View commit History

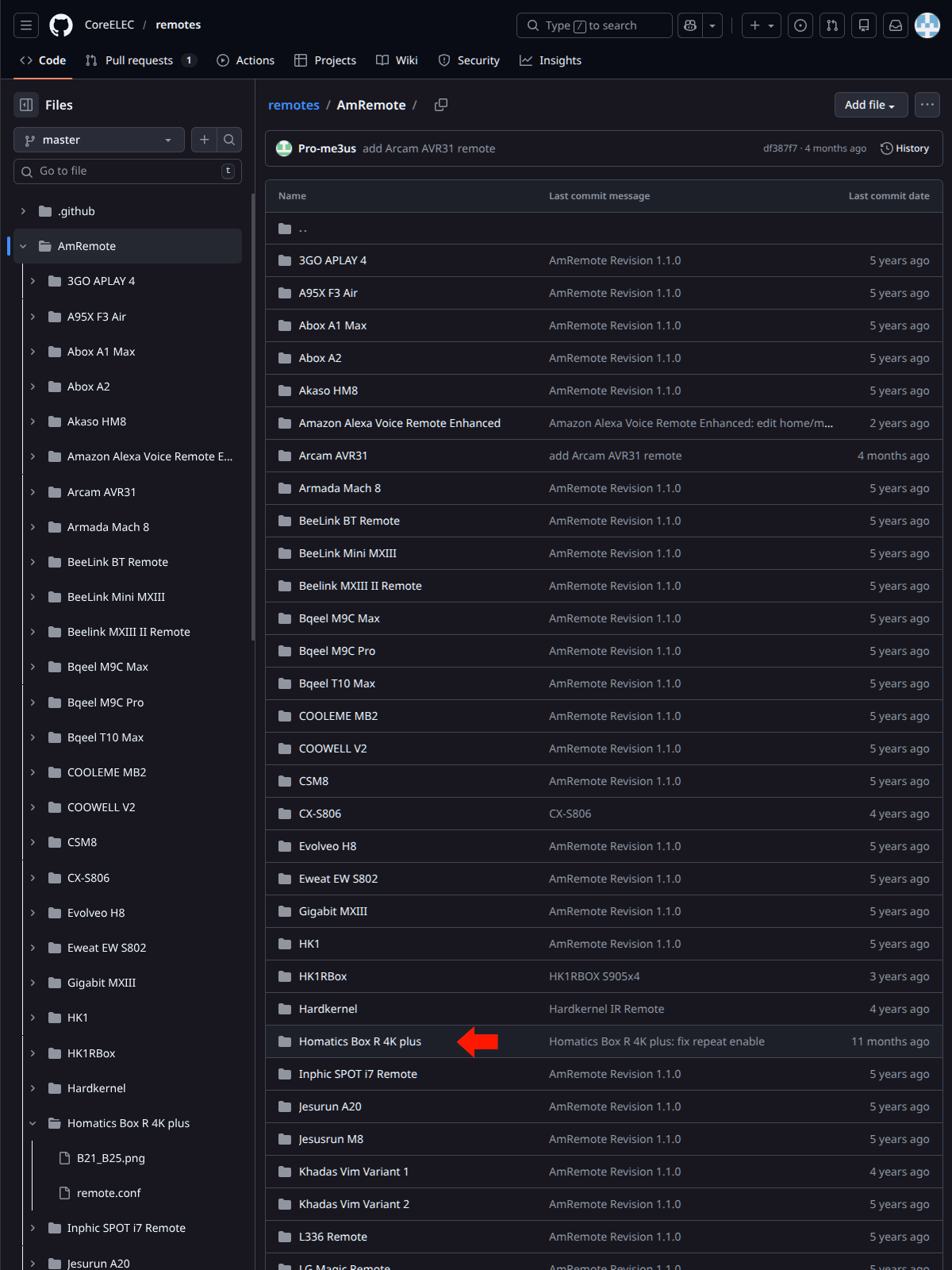click(905, 148)
